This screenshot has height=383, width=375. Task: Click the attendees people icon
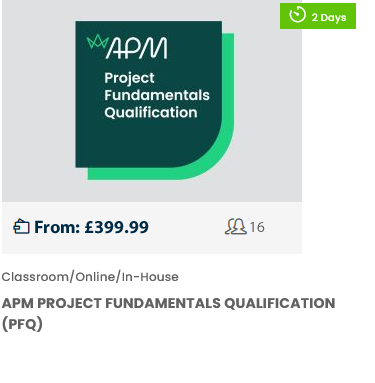pyautogui.click(x=236, y=227)
